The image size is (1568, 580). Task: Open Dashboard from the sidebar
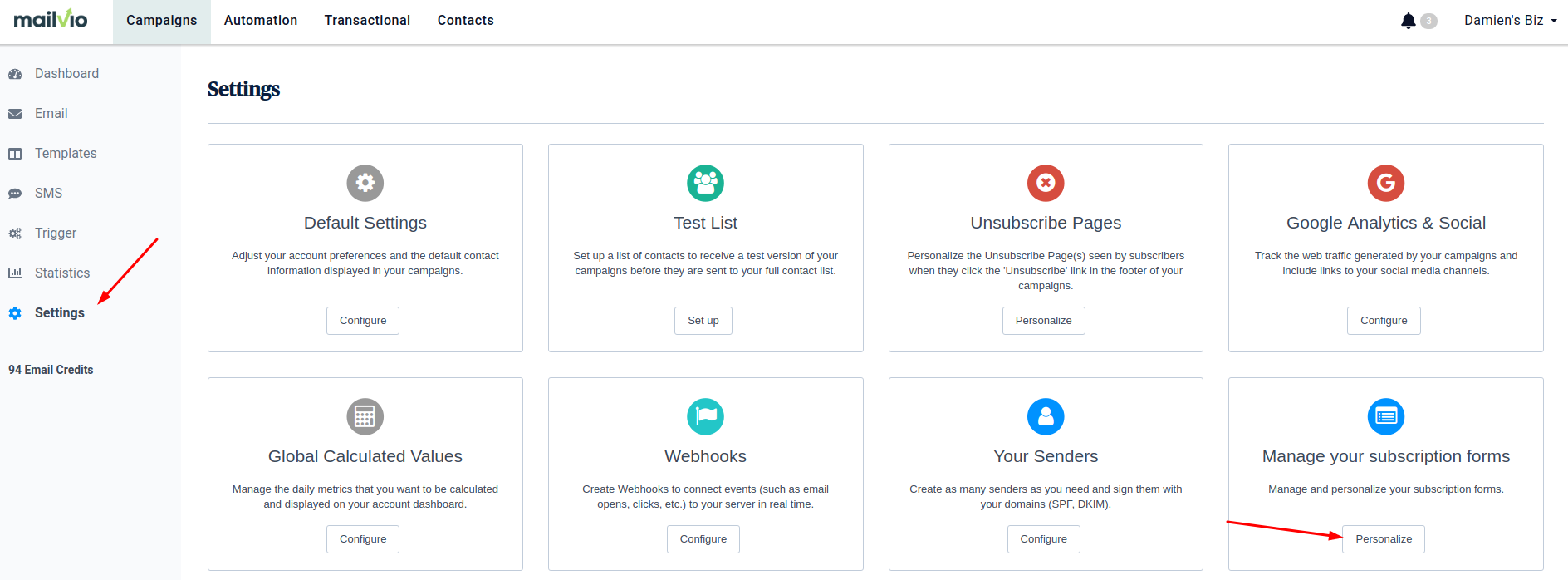click(66, 74)
